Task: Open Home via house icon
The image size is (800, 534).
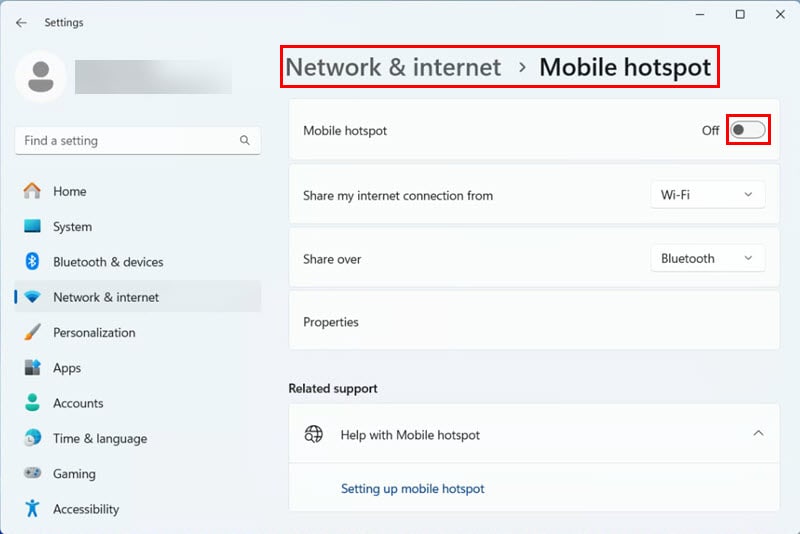Action: pyautogui.click(x=32, y=191)
